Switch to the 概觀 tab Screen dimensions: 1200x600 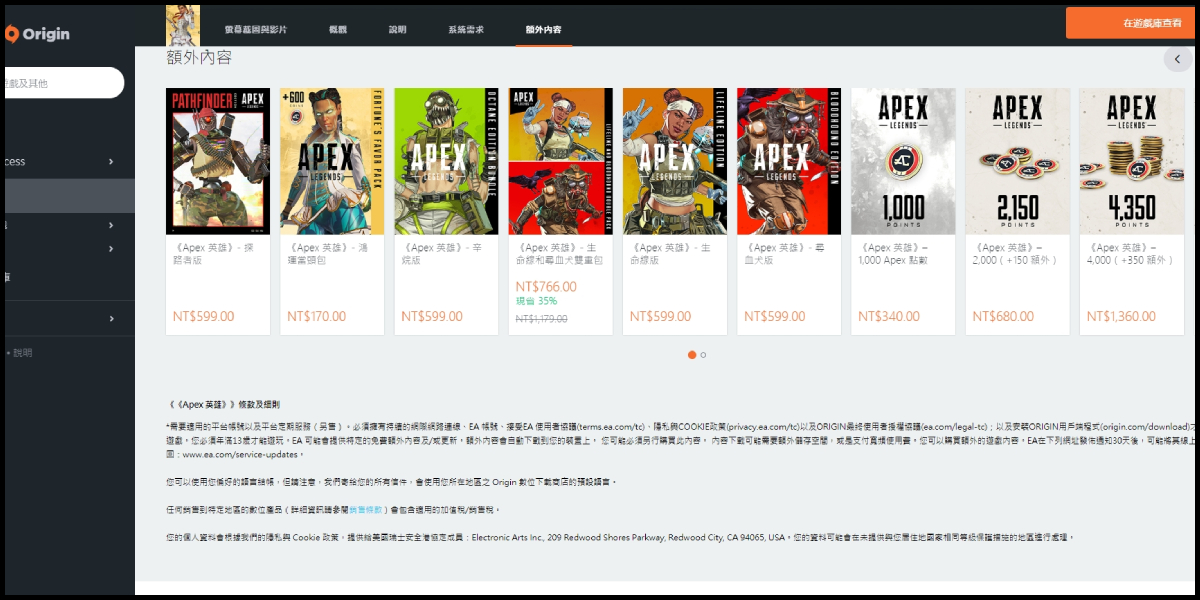click(x=337, y=30)
